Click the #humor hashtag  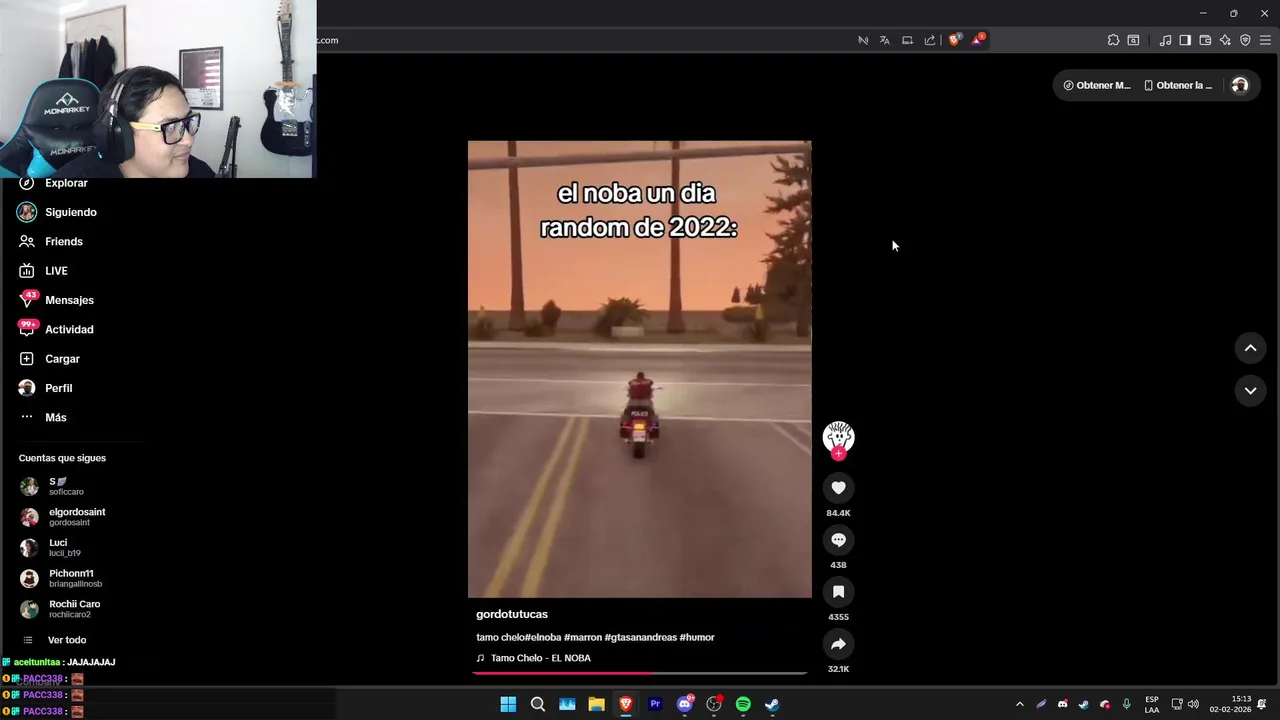coord(697,637)
